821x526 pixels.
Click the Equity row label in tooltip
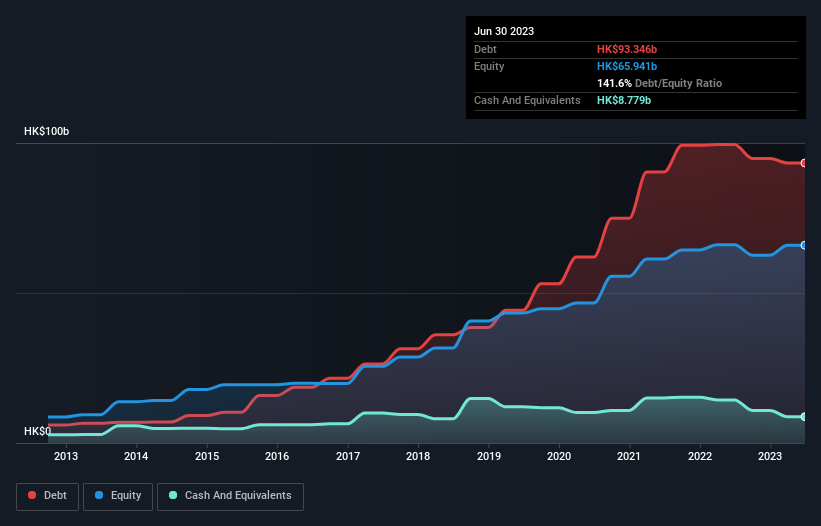(x=489, y=66)
